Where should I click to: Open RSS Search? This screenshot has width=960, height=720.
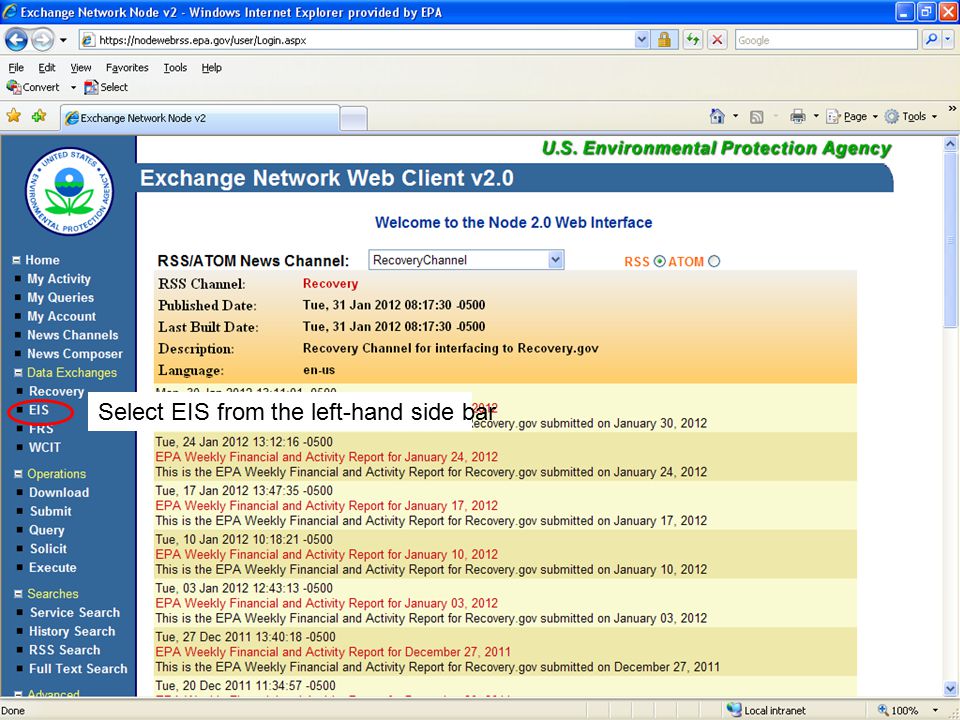[x=64, y=650]
